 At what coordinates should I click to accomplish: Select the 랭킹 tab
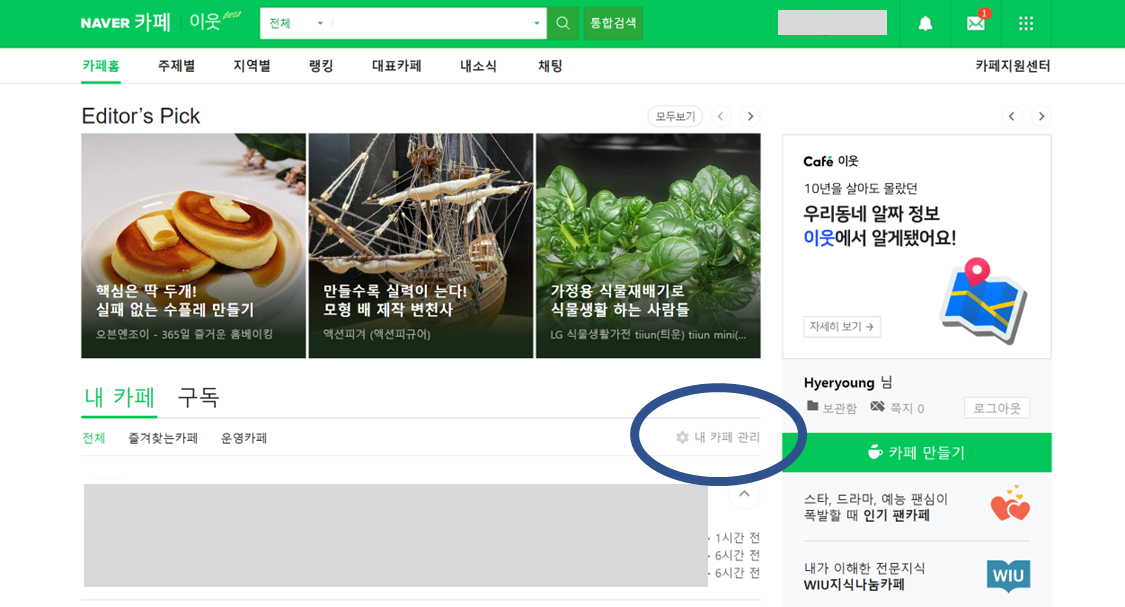point(321,66)
